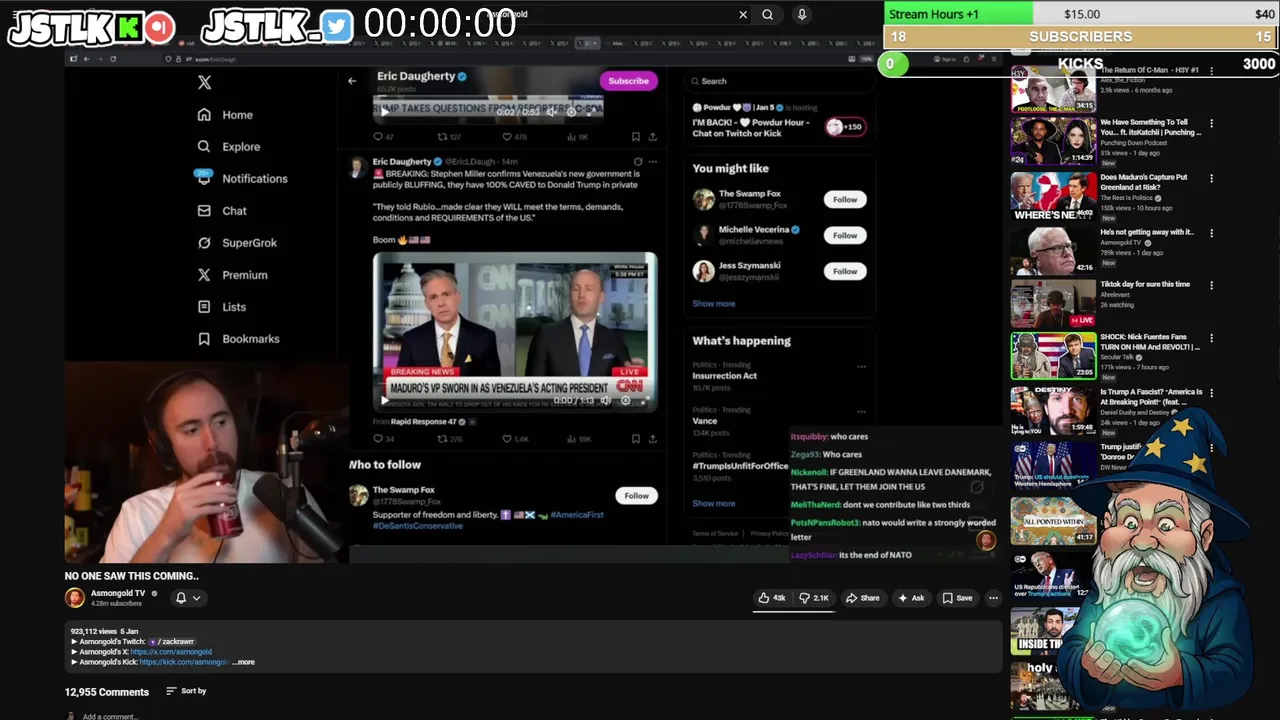1280x720 pixels.
Task: Click the Explore magnifier icon
Action: 204,147
